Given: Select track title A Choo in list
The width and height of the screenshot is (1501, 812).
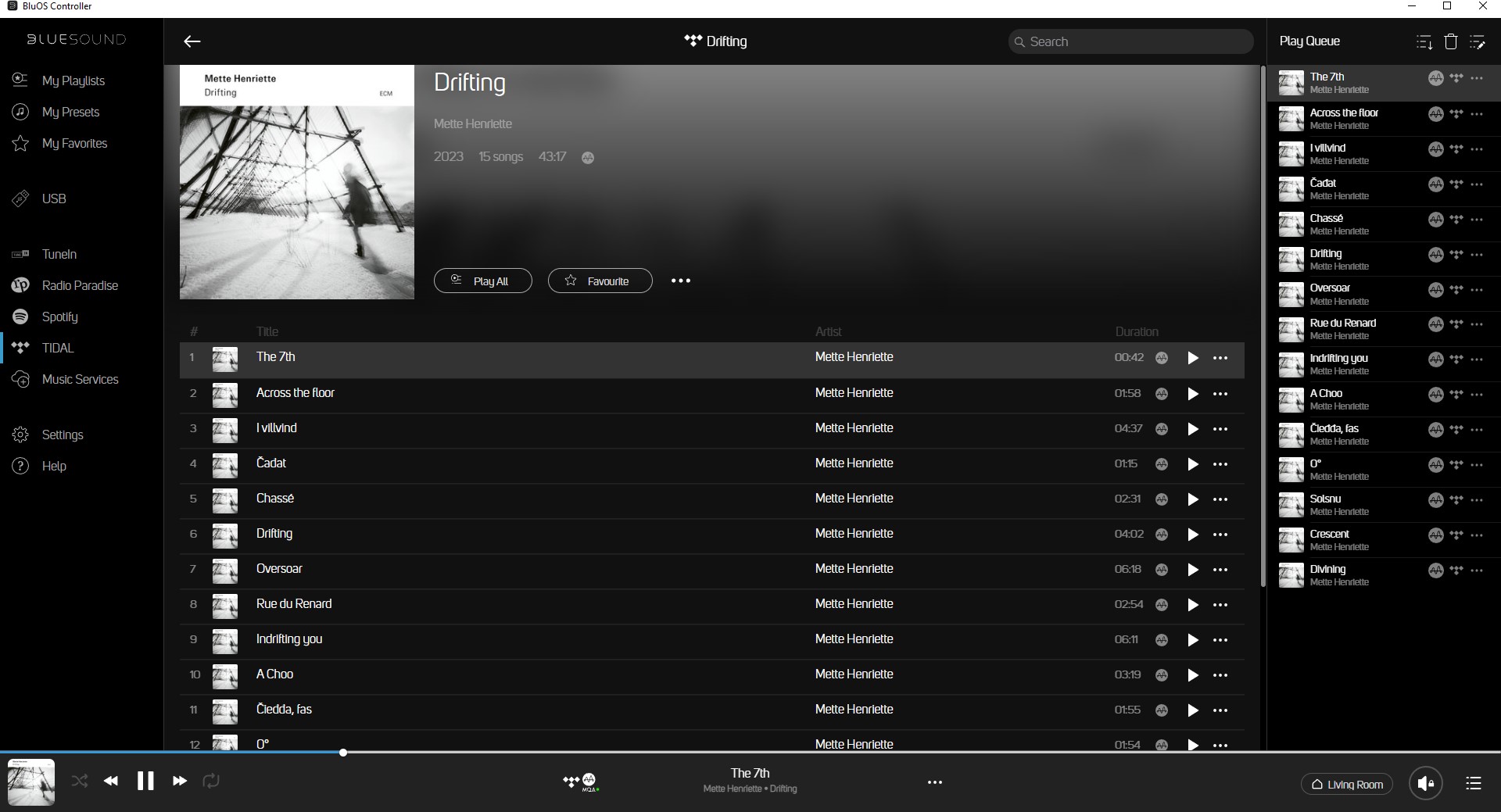Looking at the screenshot, I should click(274, 674).
